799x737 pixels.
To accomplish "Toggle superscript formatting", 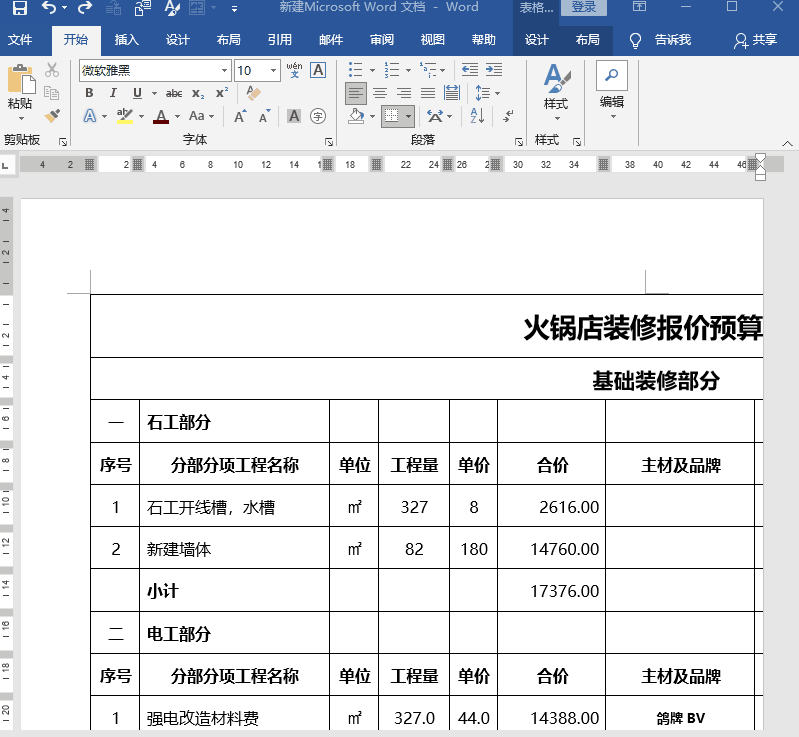I will coord(222,93).
